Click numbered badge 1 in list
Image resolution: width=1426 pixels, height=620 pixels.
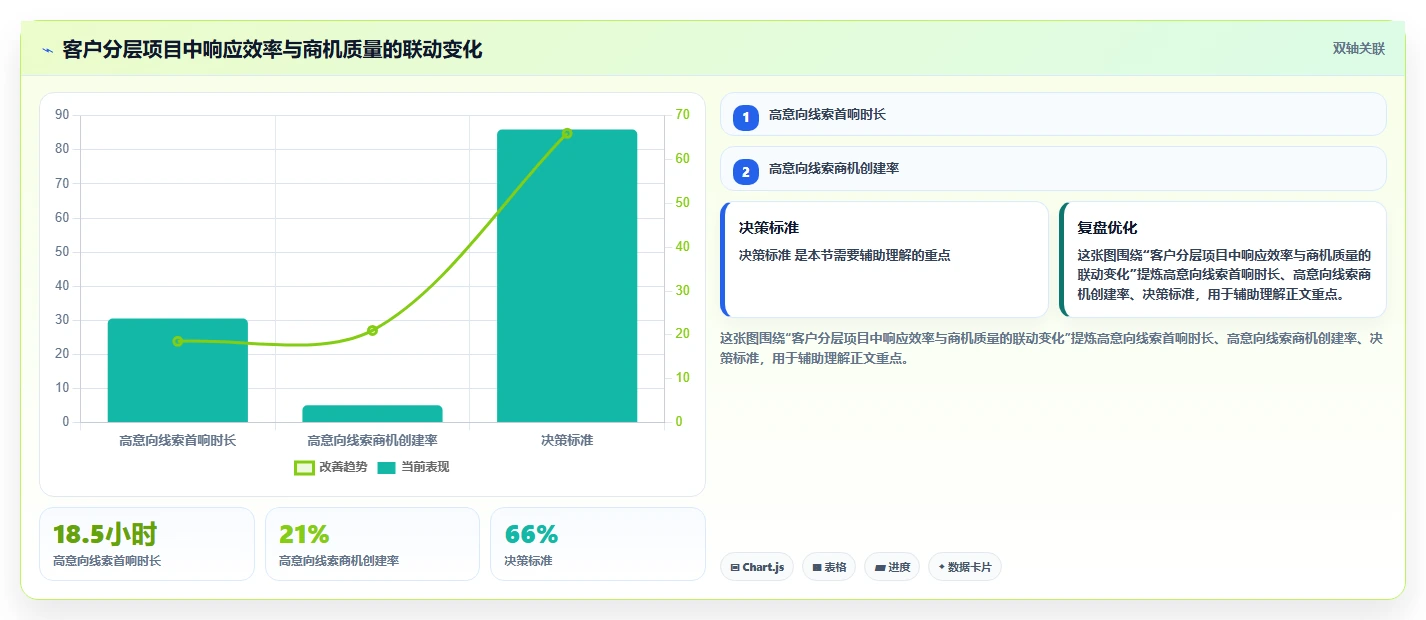click(x=745, y=116)
